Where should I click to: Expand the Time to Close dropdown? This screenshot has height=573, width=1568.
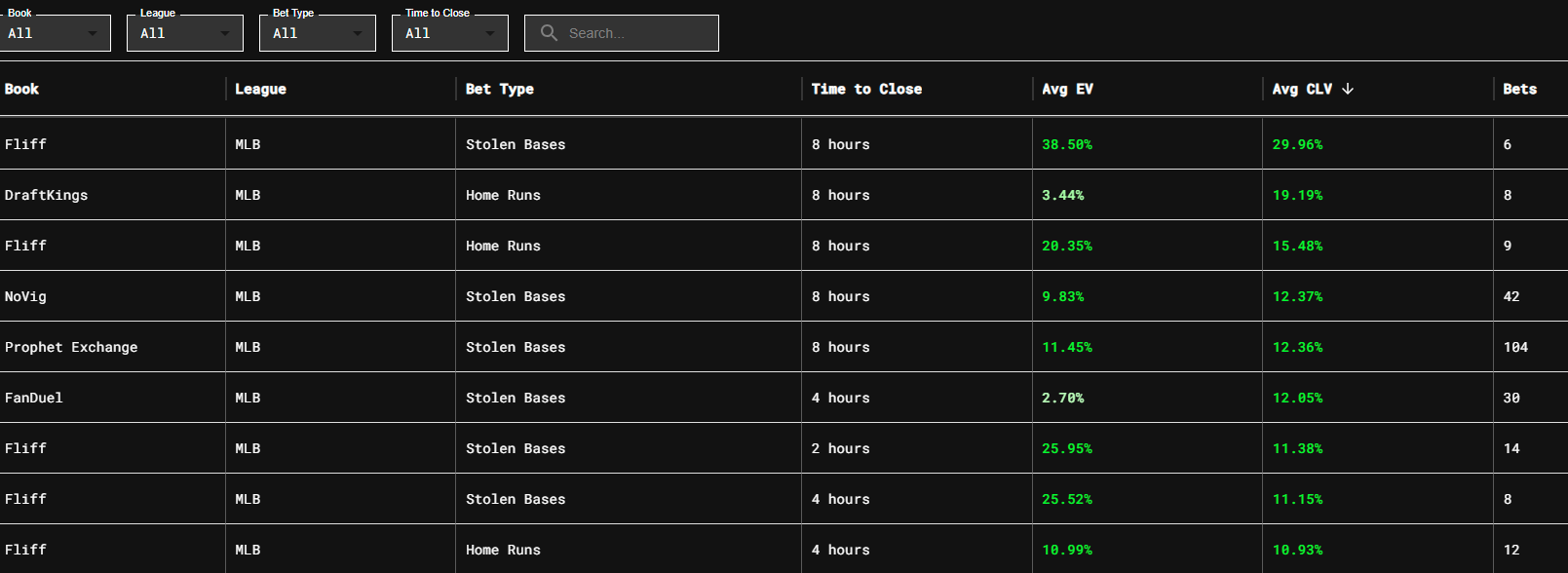(x=450, y=33)
